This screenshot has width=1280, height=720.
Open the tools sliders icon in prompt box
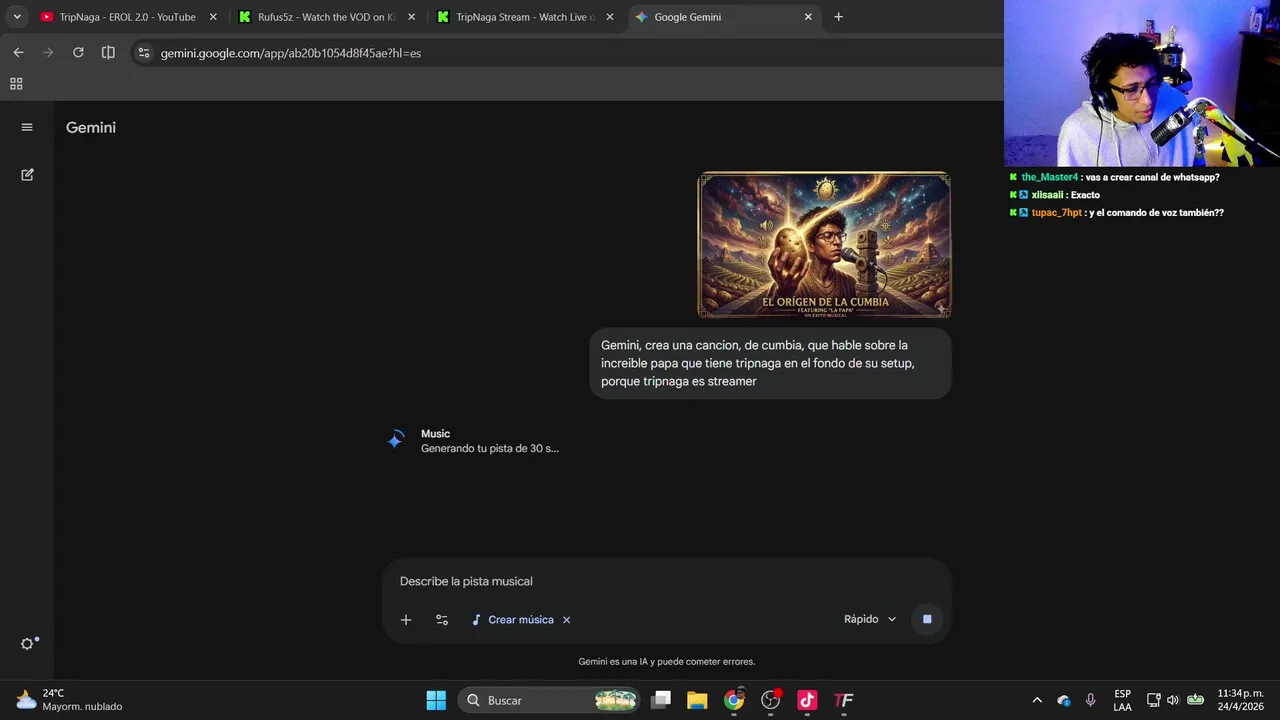tap(442, 620)
